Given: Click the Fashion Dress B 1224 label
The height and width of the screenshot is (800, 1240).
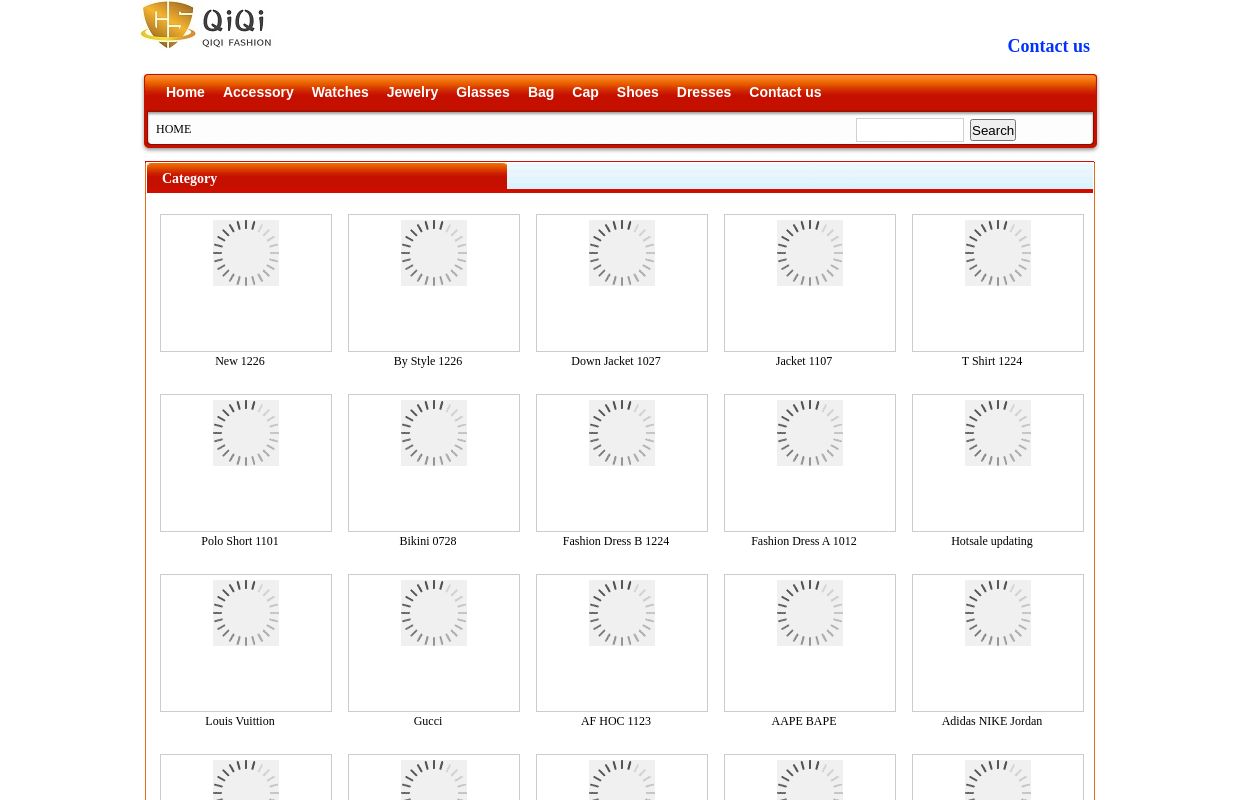Looking at the screenshot, I should click(x=616, y=541).
